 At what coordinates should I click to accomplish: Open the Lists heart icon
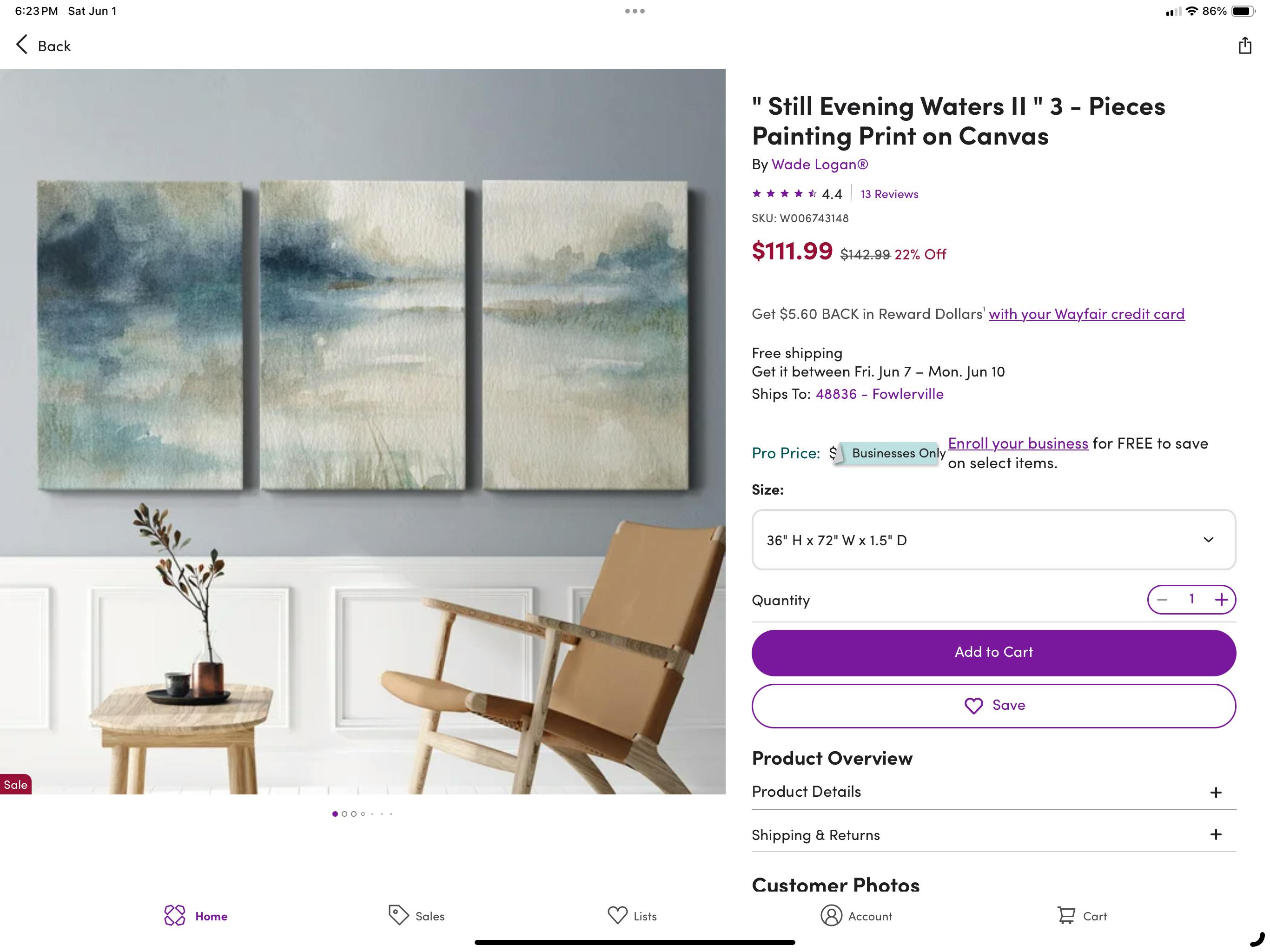click(617, 915)
